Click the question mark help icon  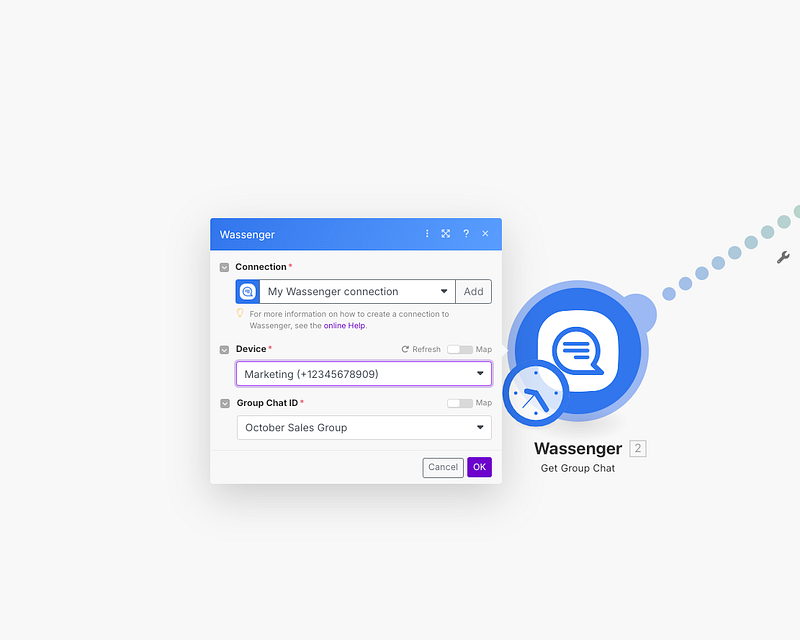[466, 234]
